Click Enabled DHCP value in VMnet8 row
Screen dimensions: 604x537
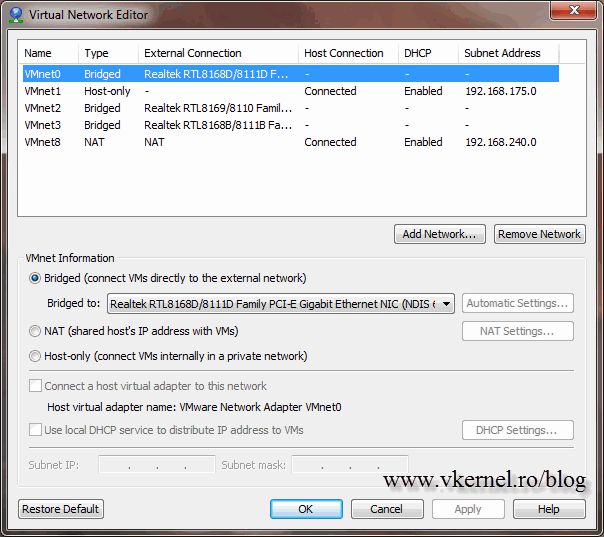point(423,142)
